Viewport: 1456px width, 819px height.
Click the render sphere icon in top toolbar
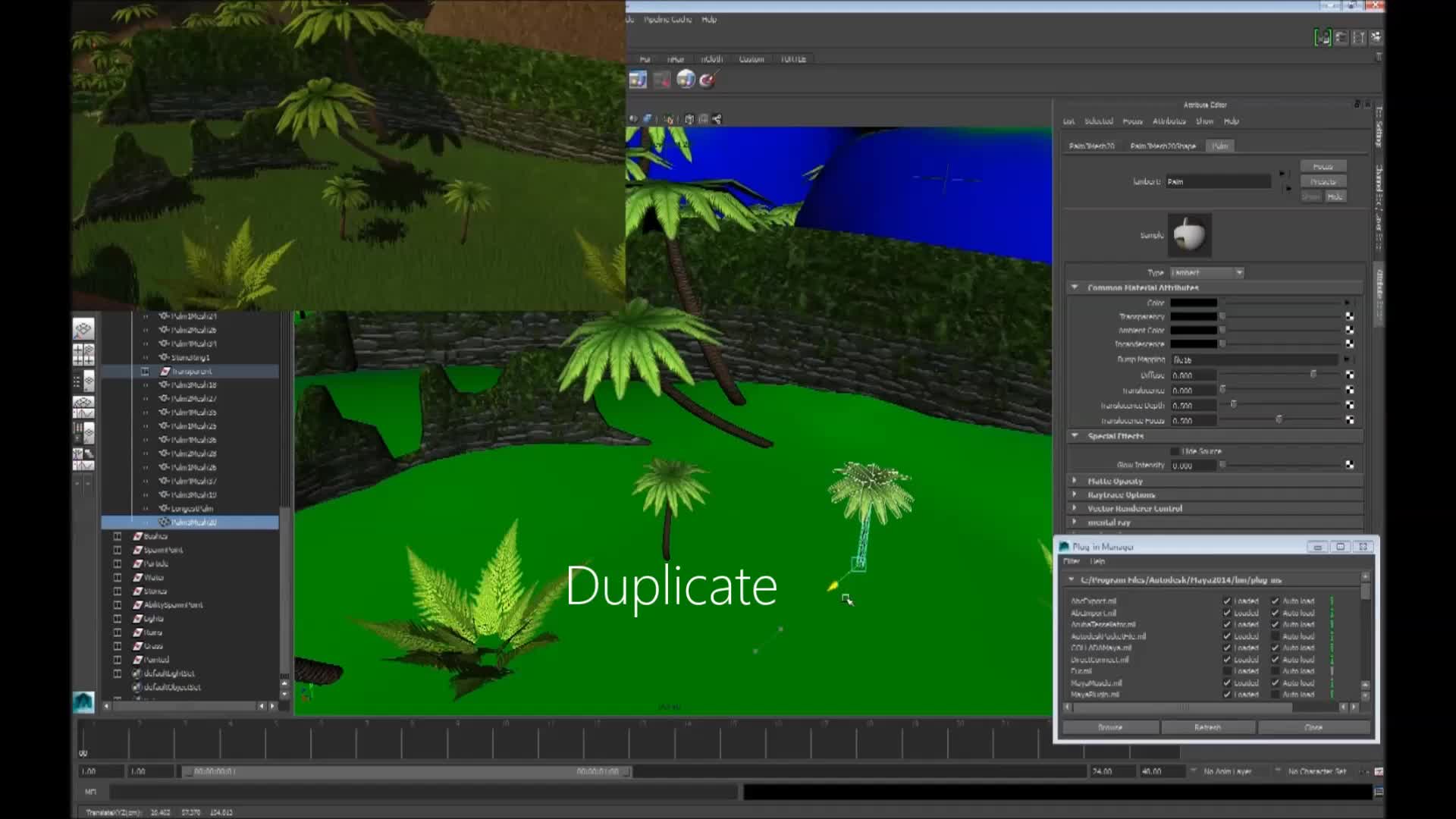pos(685,78)
